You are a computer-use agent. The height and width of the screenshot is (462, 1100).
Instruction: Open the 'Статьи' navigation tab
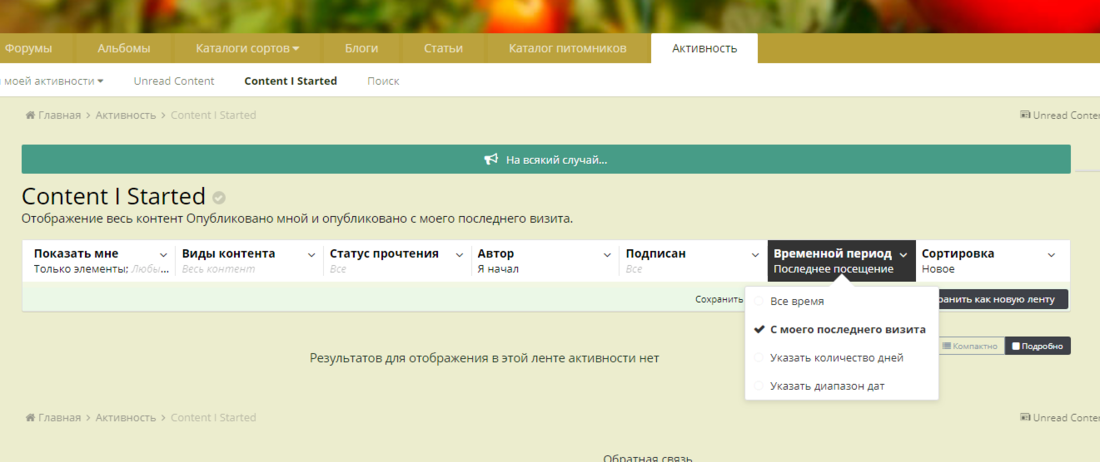tap(443, 48)
